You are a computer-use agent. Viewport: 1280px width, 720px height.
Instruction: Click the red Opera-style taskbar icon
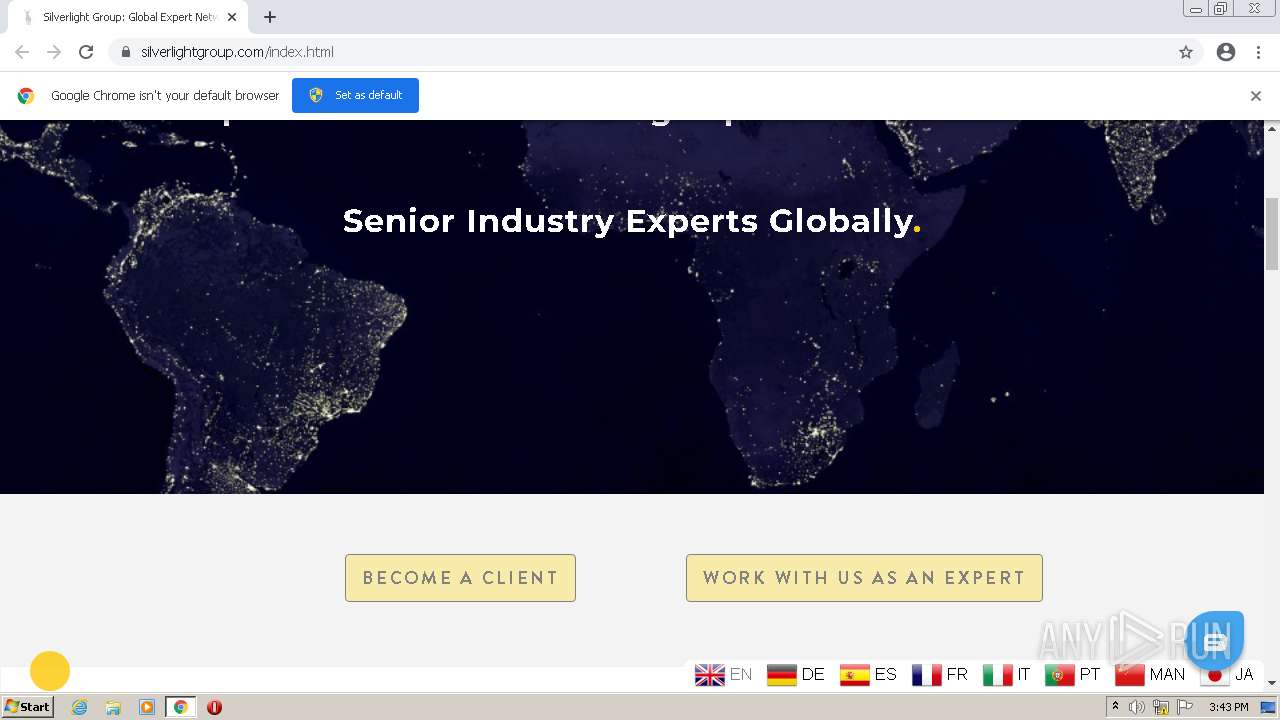tap(214, 707)
